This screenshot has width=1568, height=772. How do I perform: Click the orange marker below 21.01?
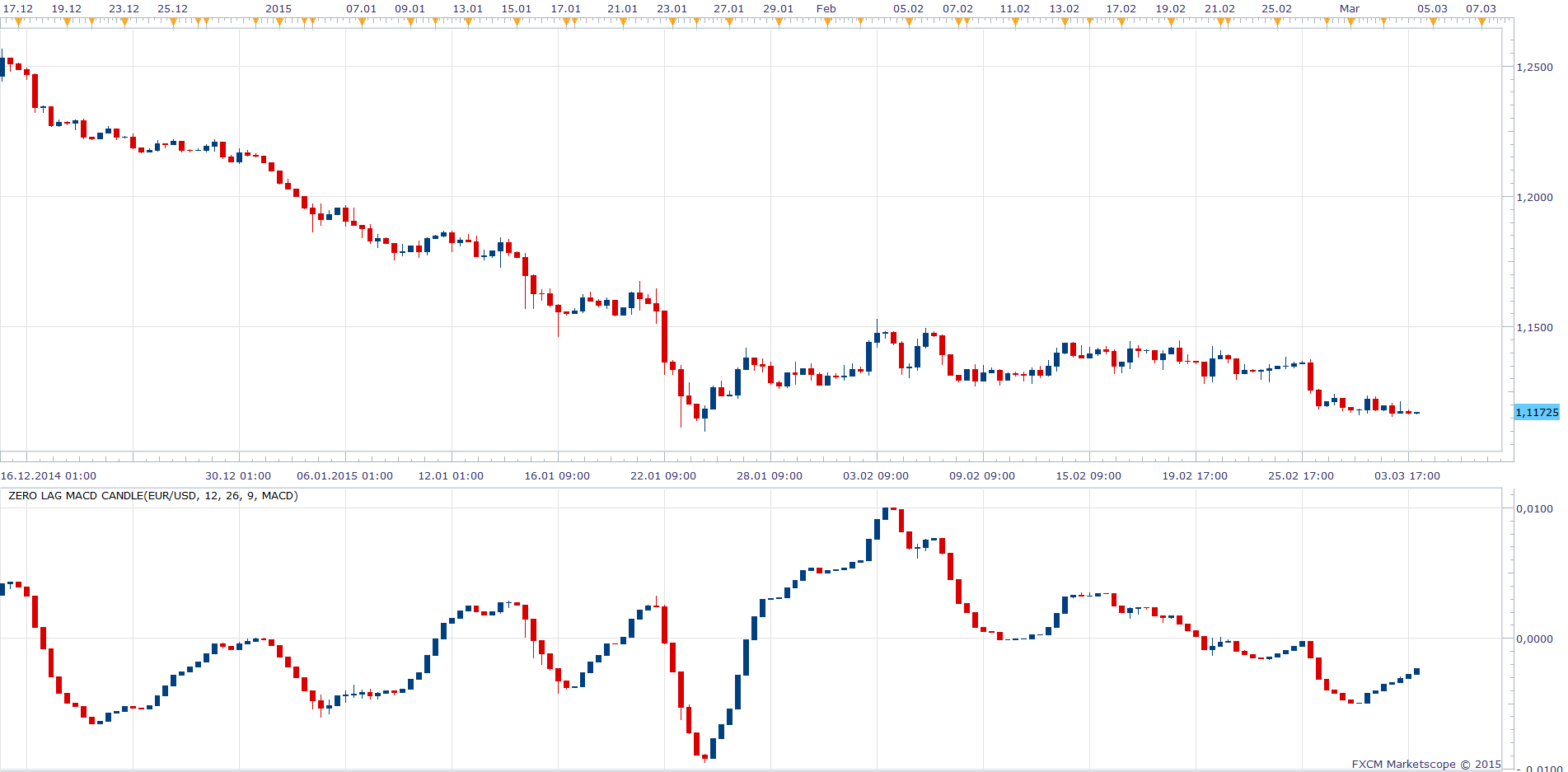click(x=623, y=23)
